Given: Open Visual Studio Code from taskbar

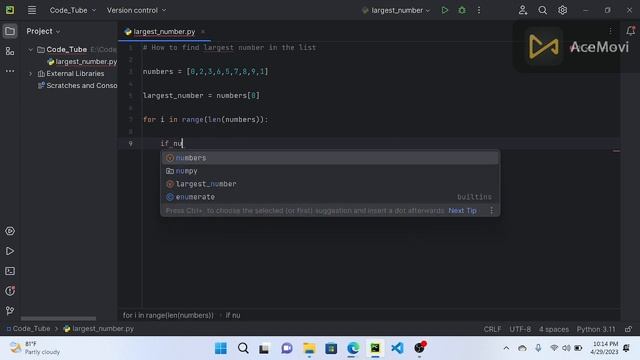Looking at the screenshot, I should point(397,348).
